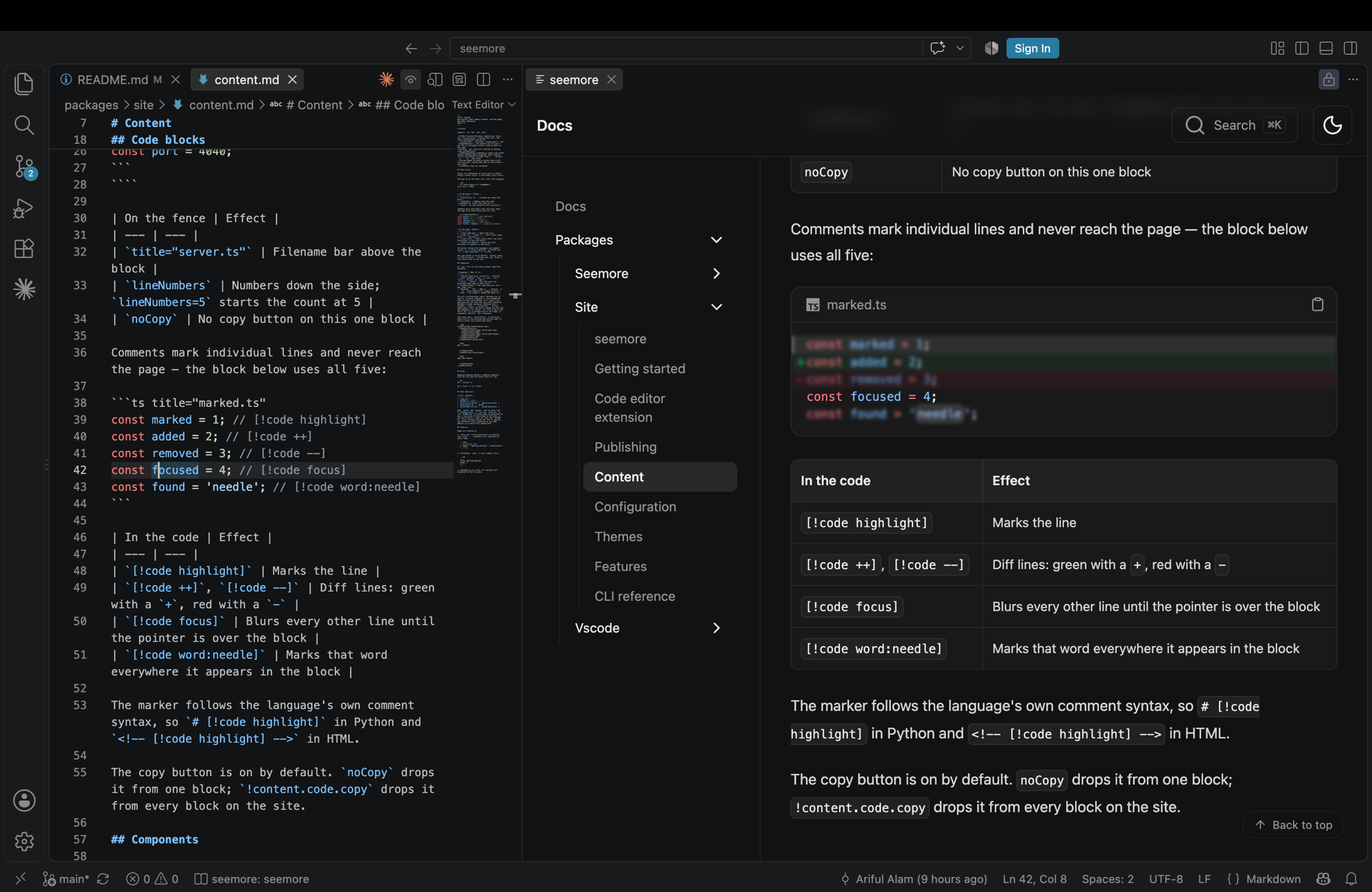Click 'Ariful Alam (9 hours ago)' blame entry

point(913,879)
